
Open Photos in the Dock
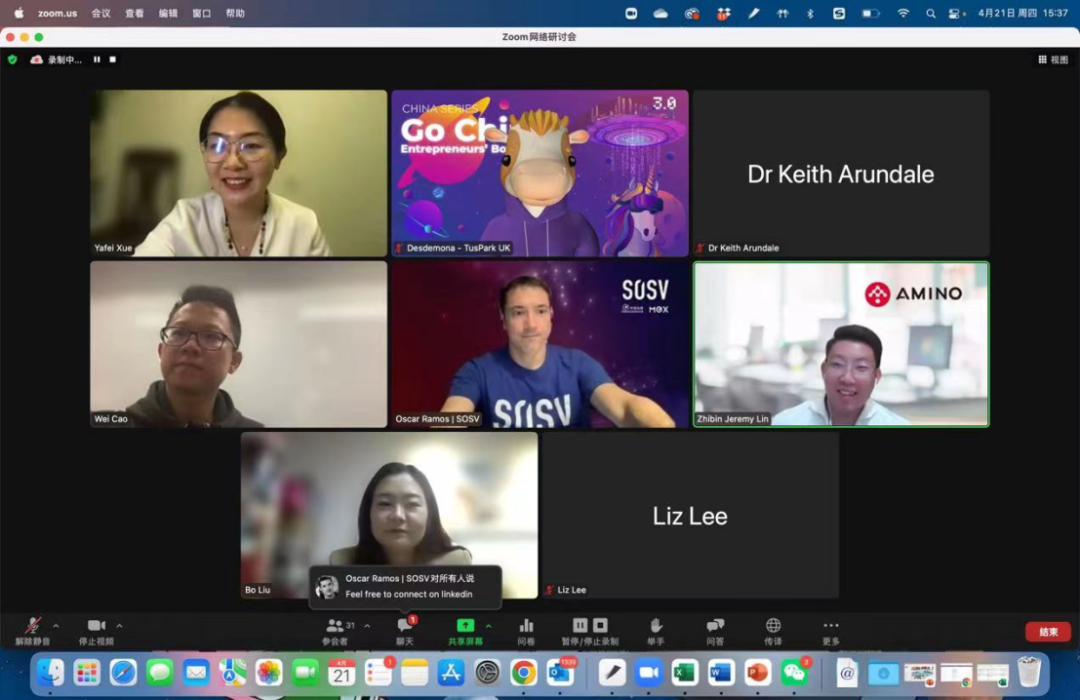point(269,672)
